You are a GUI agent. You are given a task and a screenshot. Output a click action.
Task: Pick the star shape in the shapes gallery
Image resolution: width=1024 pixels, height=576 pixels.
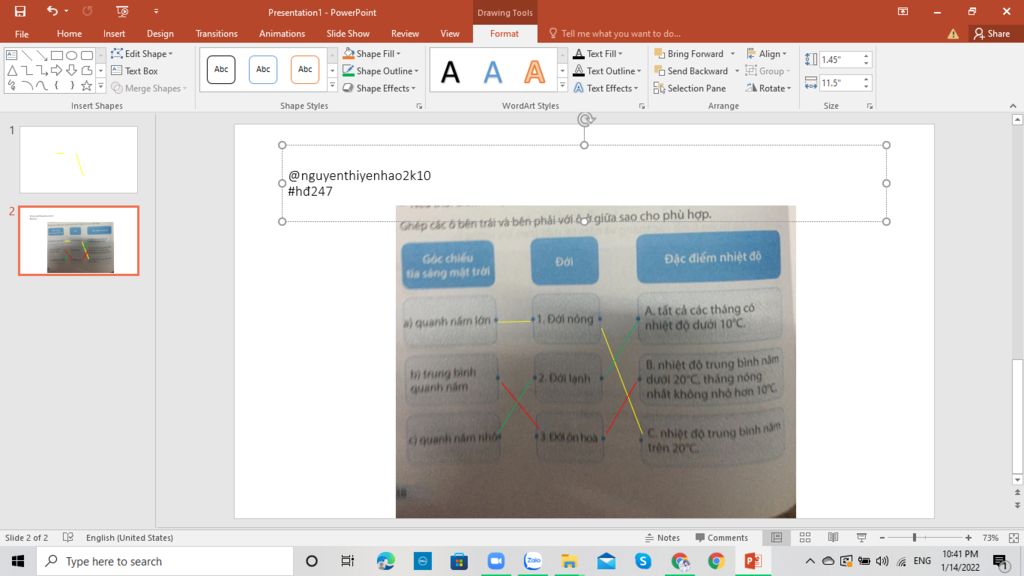pyautogui.click(x=87, y=86)
